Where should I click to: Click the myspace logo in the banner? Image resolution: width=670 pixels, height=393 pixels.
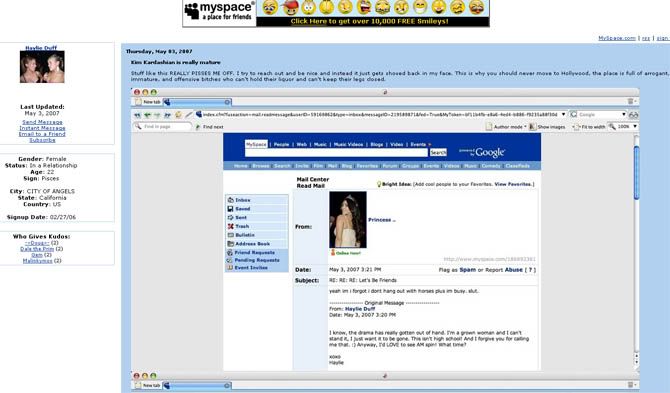(x=219, y=13)
